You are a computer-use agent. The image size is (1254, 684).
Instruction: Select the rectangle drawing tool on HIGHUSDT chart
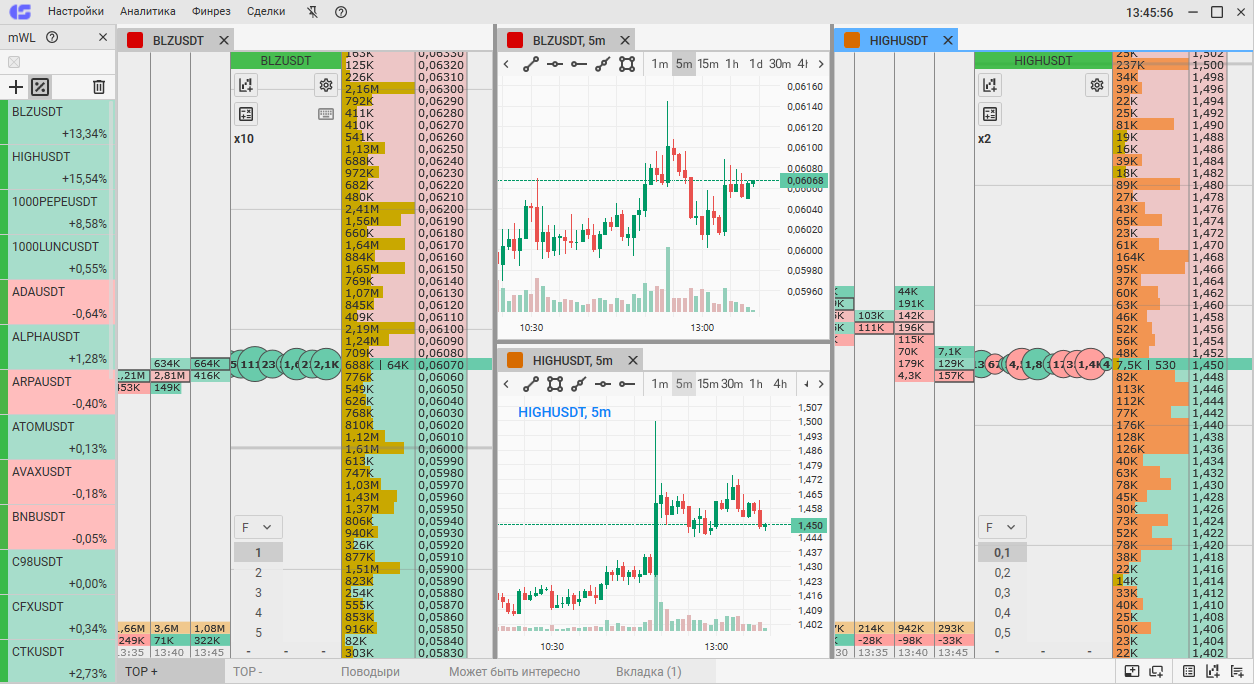(555, 384)
